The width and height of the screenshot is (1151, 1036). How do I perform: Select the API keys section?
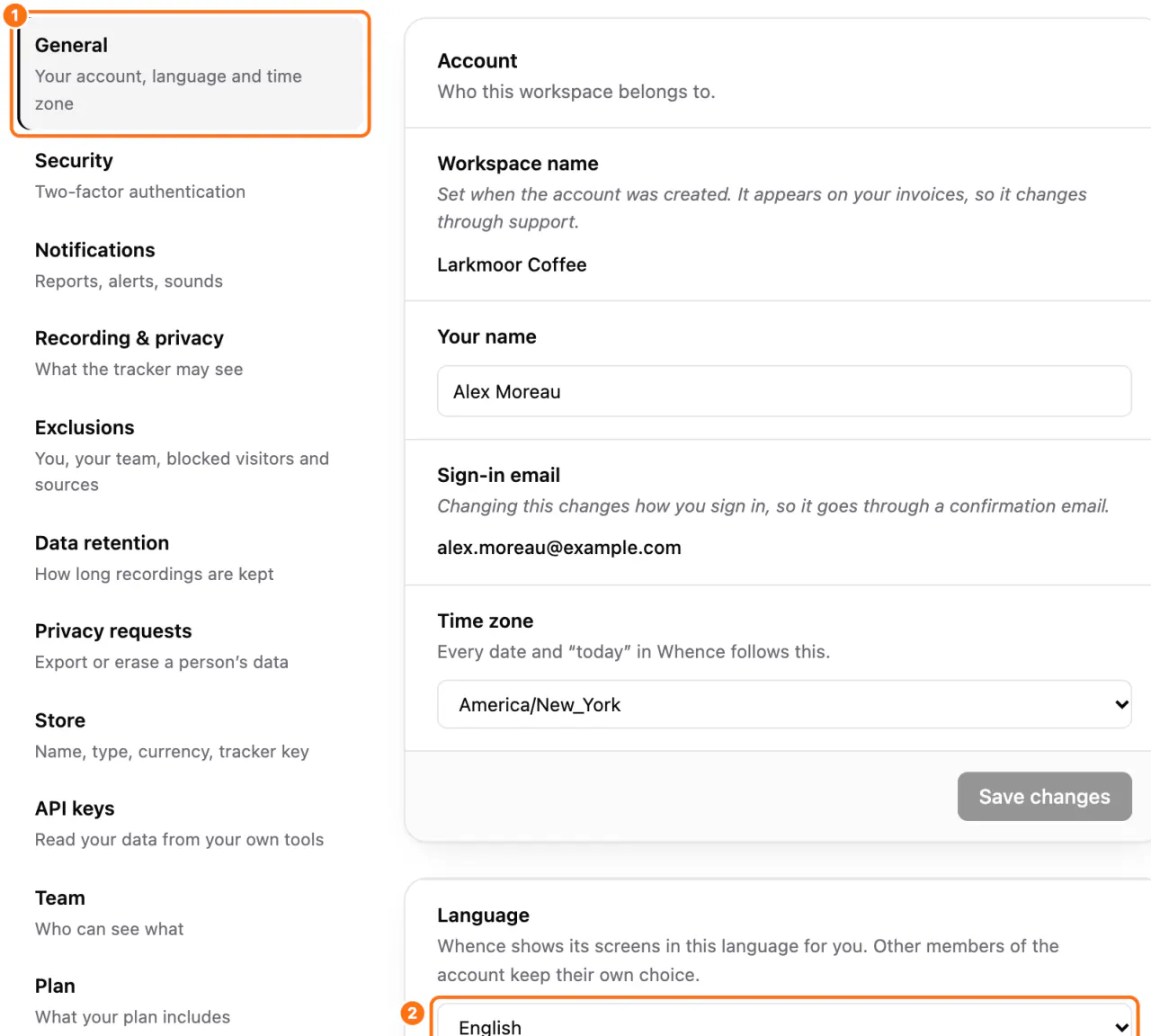coord(191,823)
